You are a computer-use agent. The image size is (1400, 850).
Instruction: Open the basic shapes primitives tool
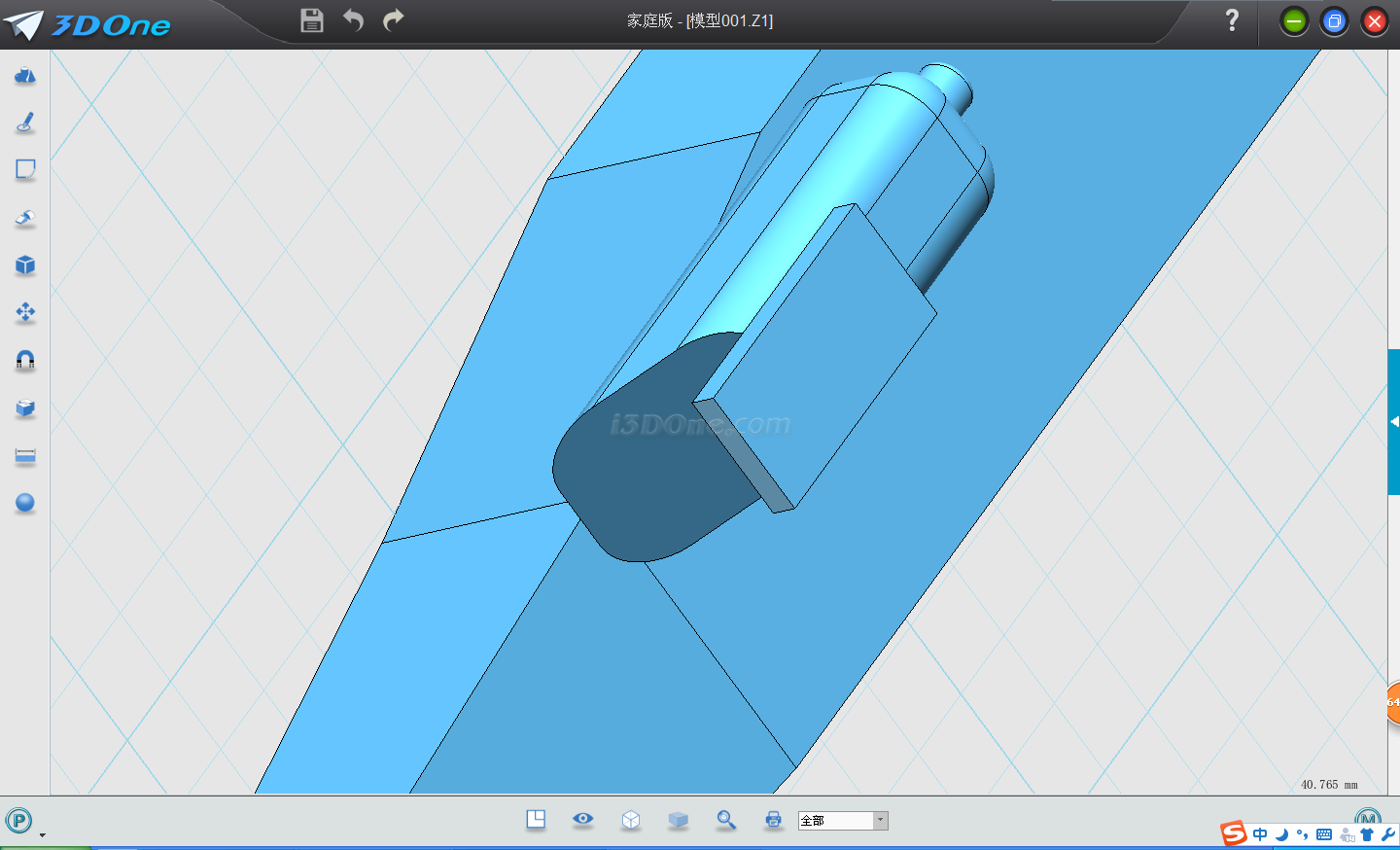point(25,76)
